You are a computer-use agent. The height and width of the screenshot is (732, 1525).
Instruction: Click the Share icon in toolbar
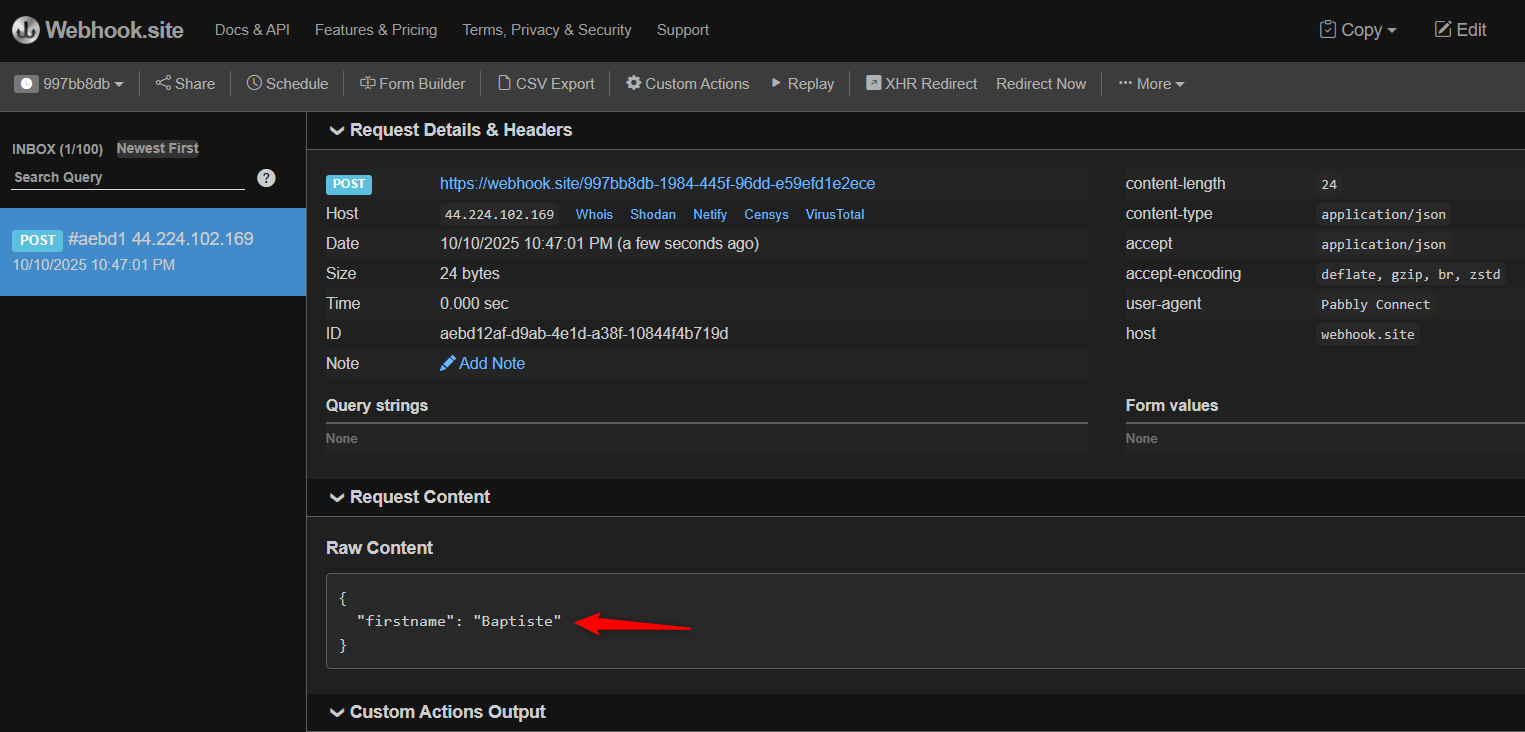point(163,83)
